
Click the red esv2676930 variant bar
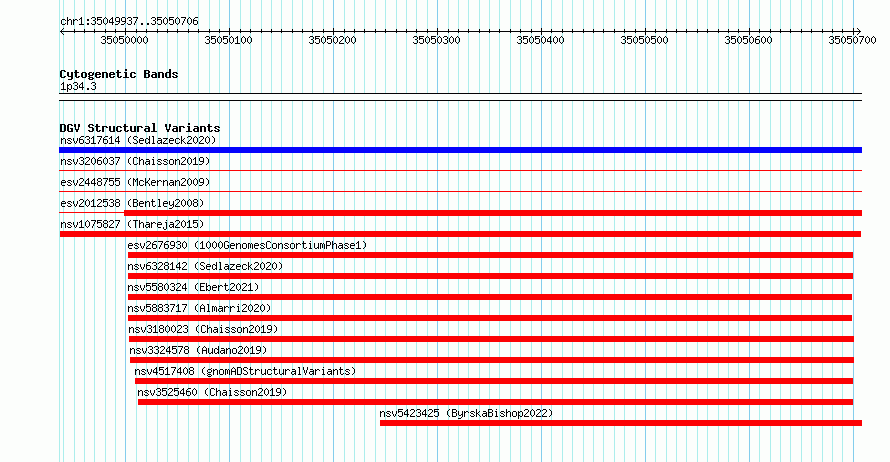click(x=490, y=255)
